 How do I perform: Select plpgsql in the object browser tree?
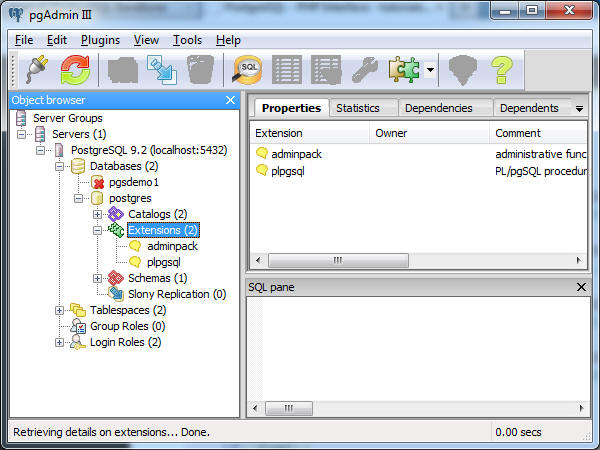click(163, 262)
